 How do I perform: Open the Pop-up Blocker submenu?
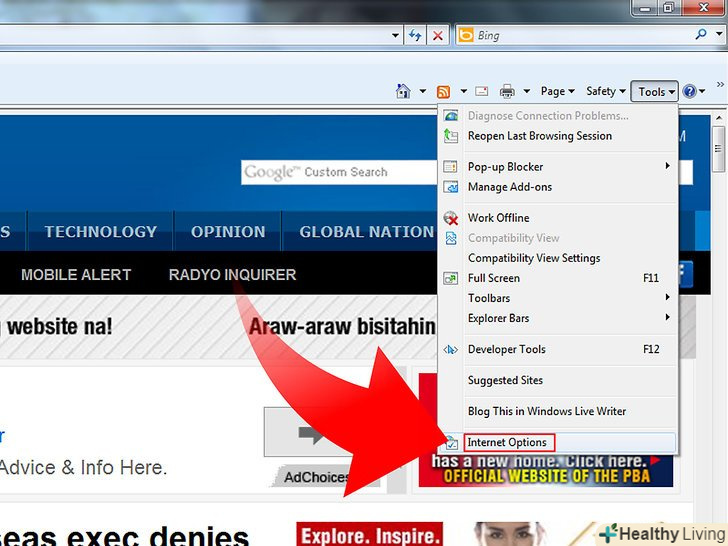pyautogui.click(x=557, y=167)
